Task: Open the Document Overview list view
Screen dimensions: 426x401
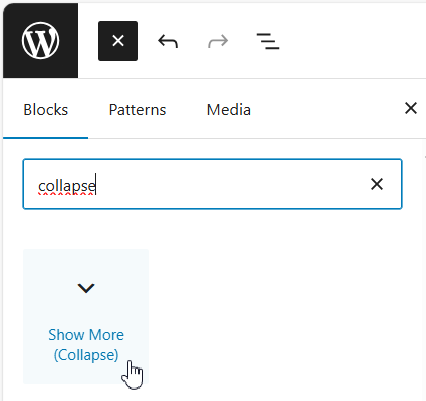Action: point(268,41)
